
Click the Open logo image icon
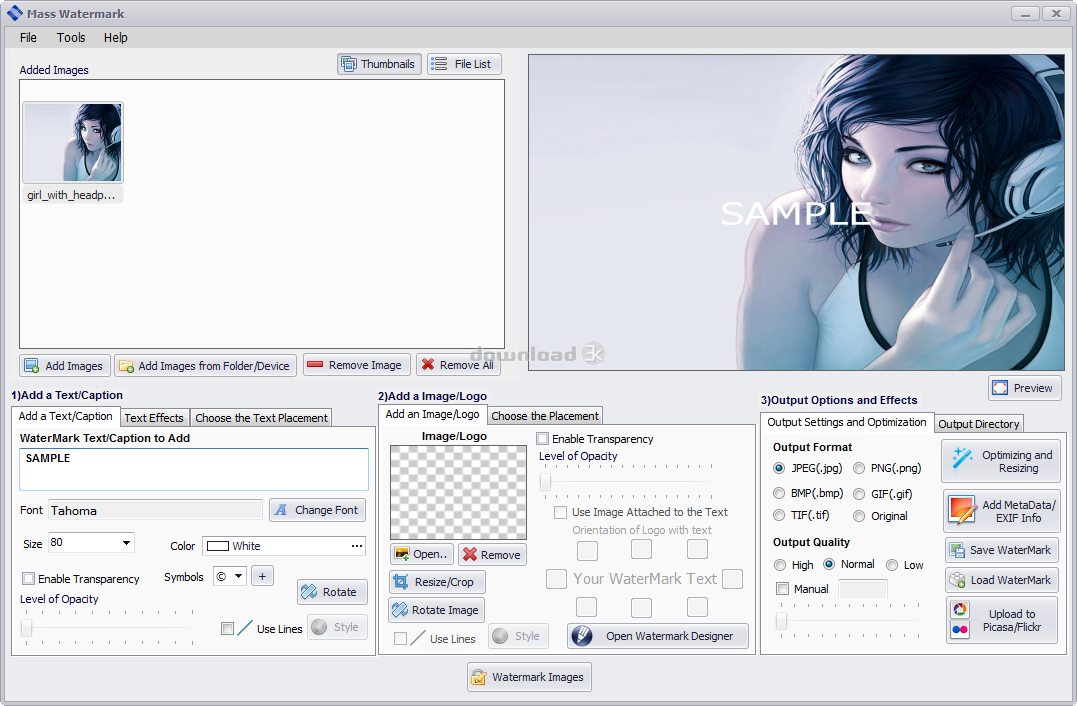pyautogui.click(x=402, y=554)
